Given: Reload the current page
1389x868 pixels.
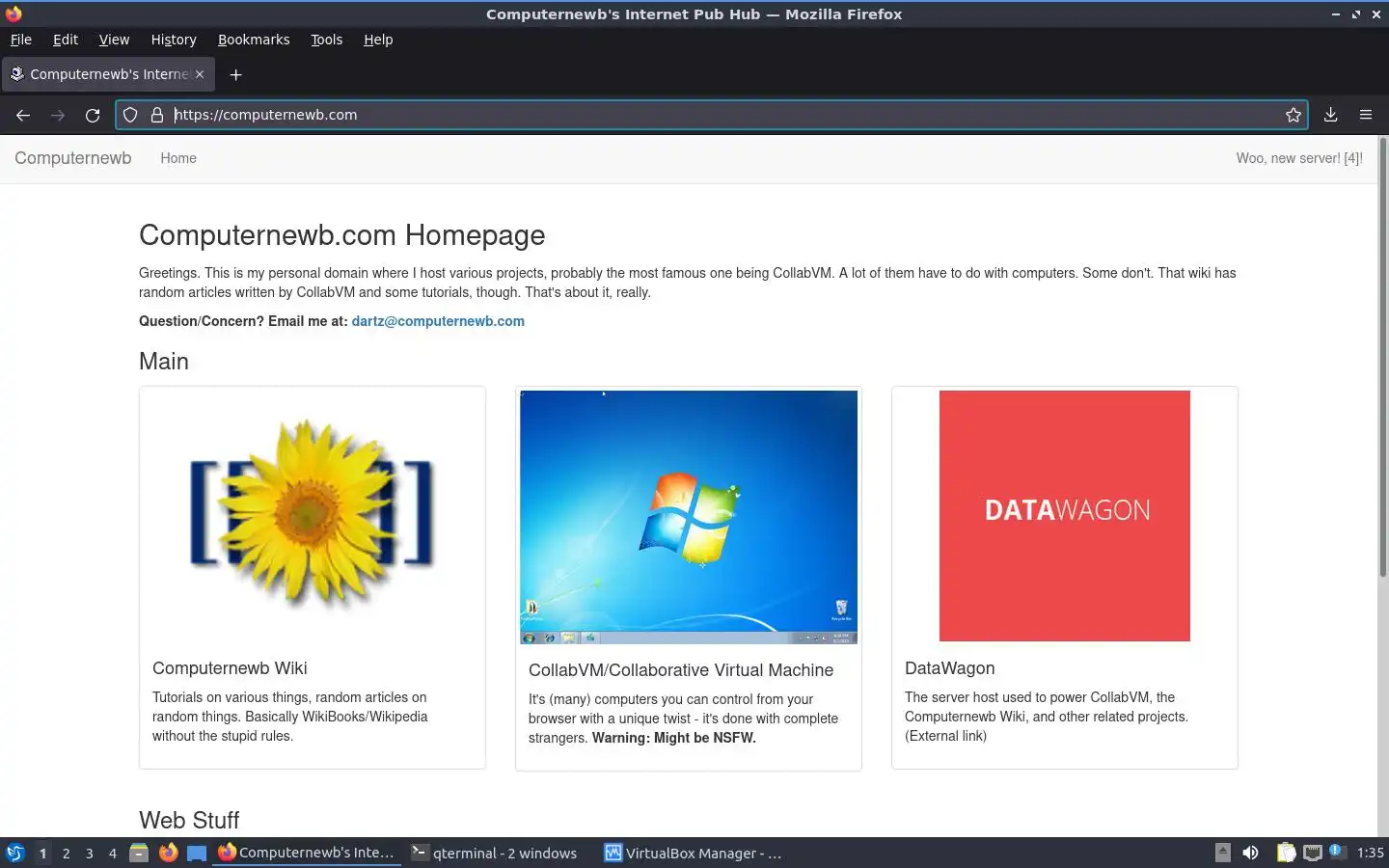Looking at the screenshot, I should [x=93, y=115].
